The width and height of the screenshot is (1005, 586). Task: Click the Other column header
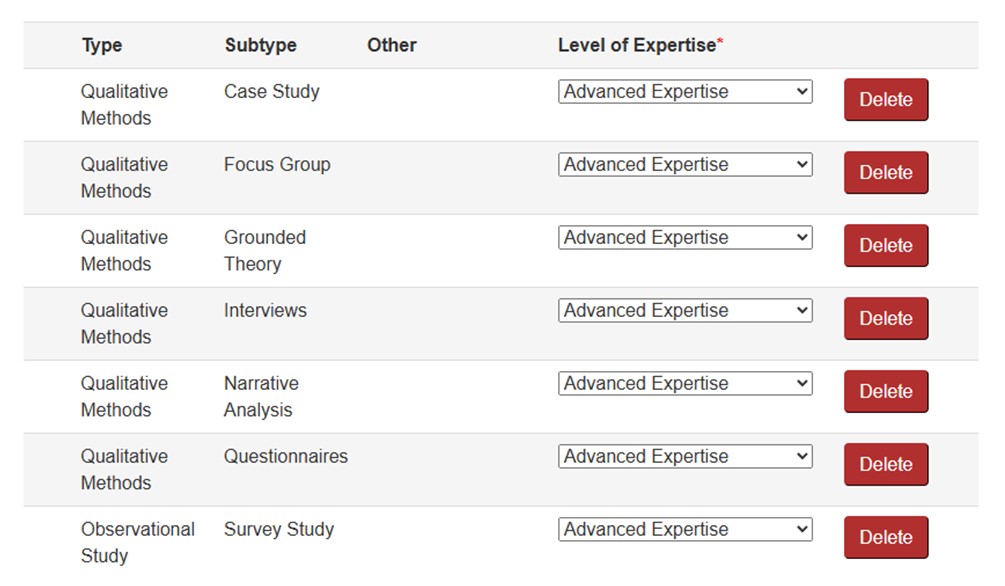pos(391,46)
